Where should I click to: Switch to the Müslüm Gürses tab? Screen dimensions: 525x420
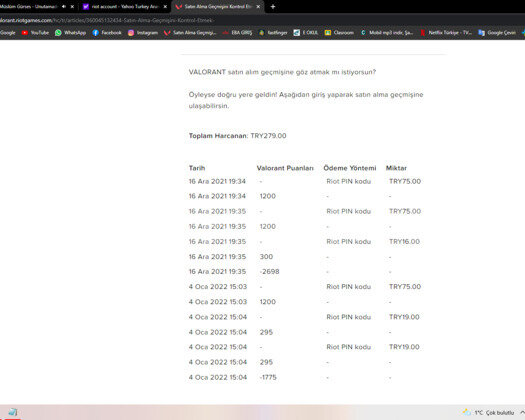[x=28, y=6]
